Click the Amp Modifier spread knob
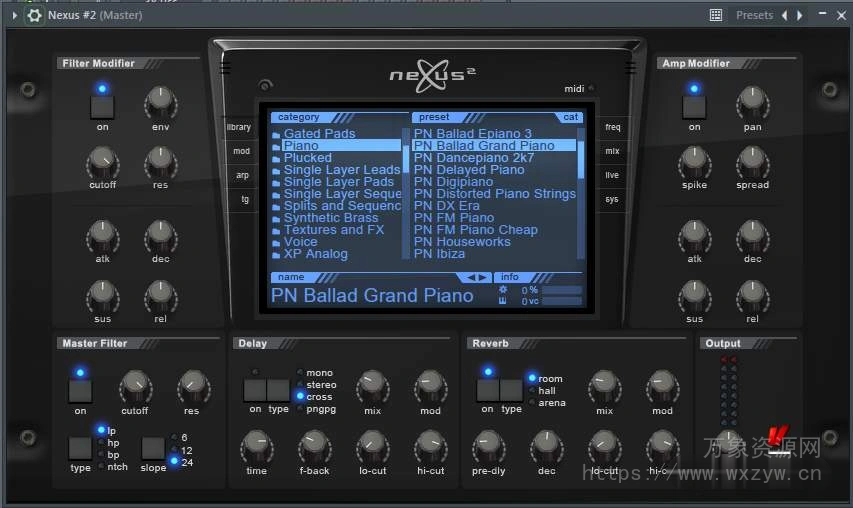Image resolution: width=853 pixels, height=508 pixels. 752,163
